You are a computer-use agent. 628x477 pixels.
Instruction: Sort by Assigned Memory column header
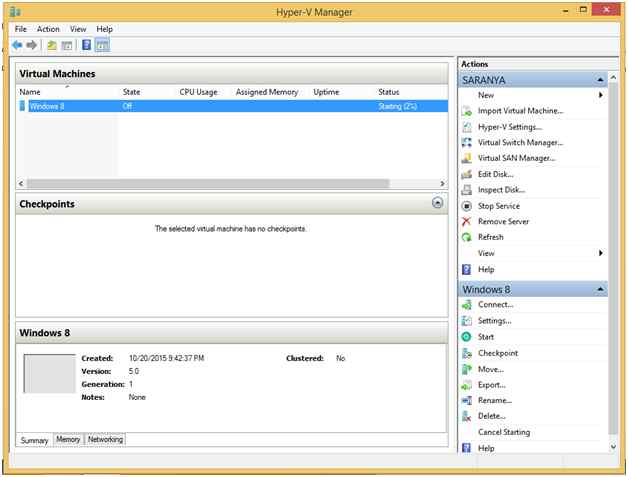pyautogui.click(x=267, y=92)
